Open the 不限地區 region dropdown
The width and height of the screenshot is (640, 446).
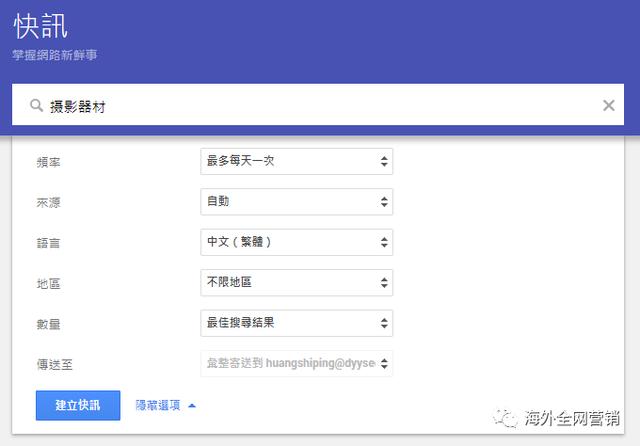click(x=296, y=282)
